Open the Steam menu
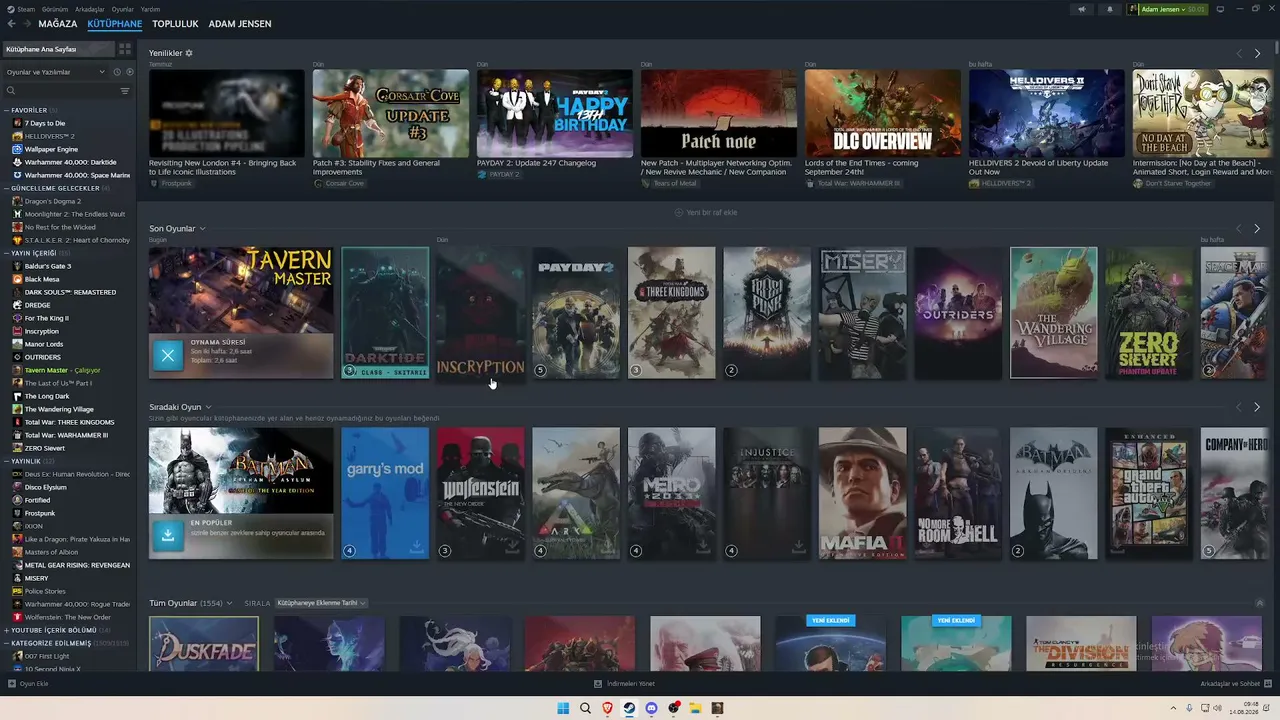Viewport: 1280px width, 720px height. (26, 9)
